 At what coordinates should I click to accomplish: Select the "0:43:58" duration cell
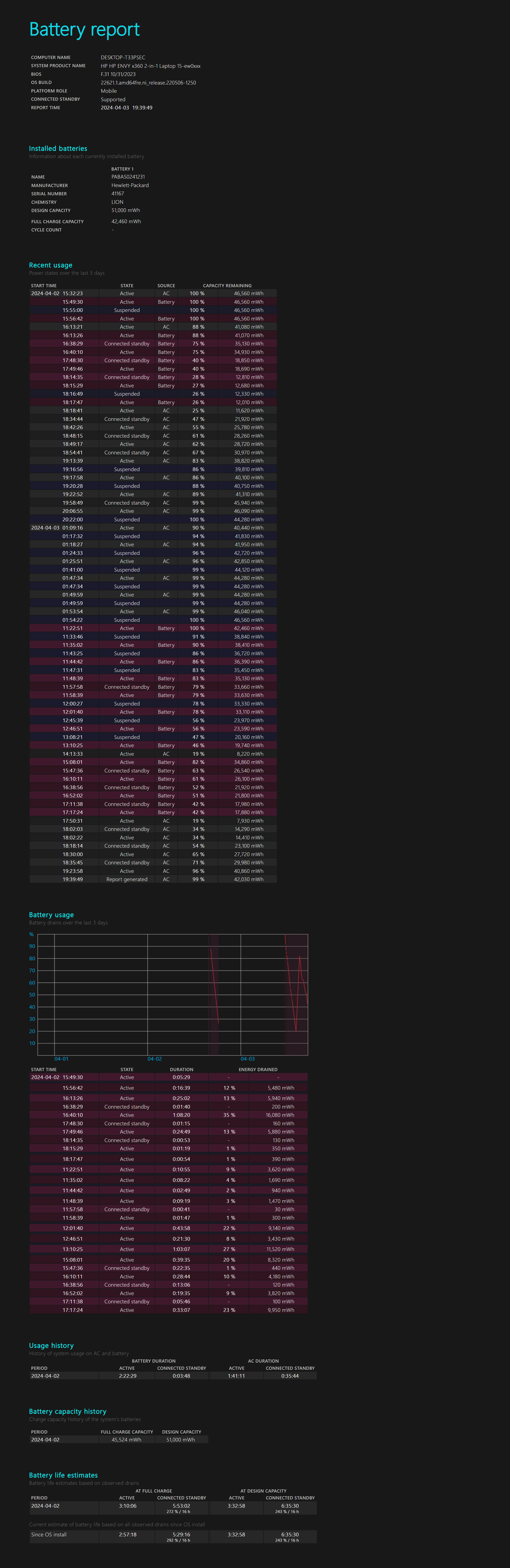click(x=181, y=1228)
